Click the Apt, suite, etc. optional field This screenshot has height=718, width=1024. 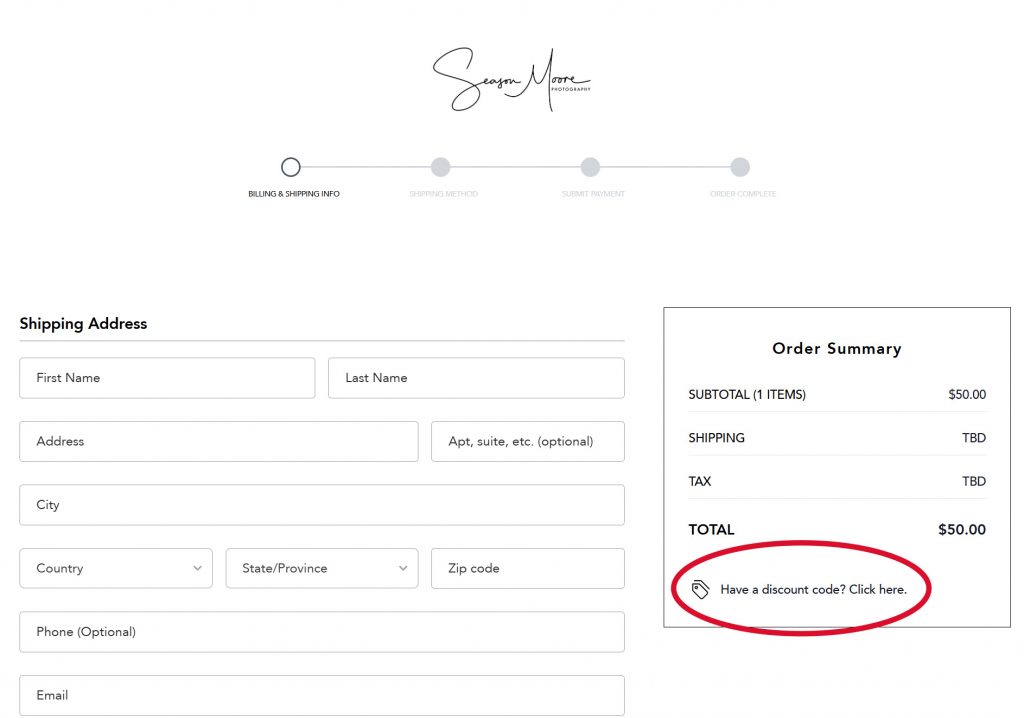point(527,441)
